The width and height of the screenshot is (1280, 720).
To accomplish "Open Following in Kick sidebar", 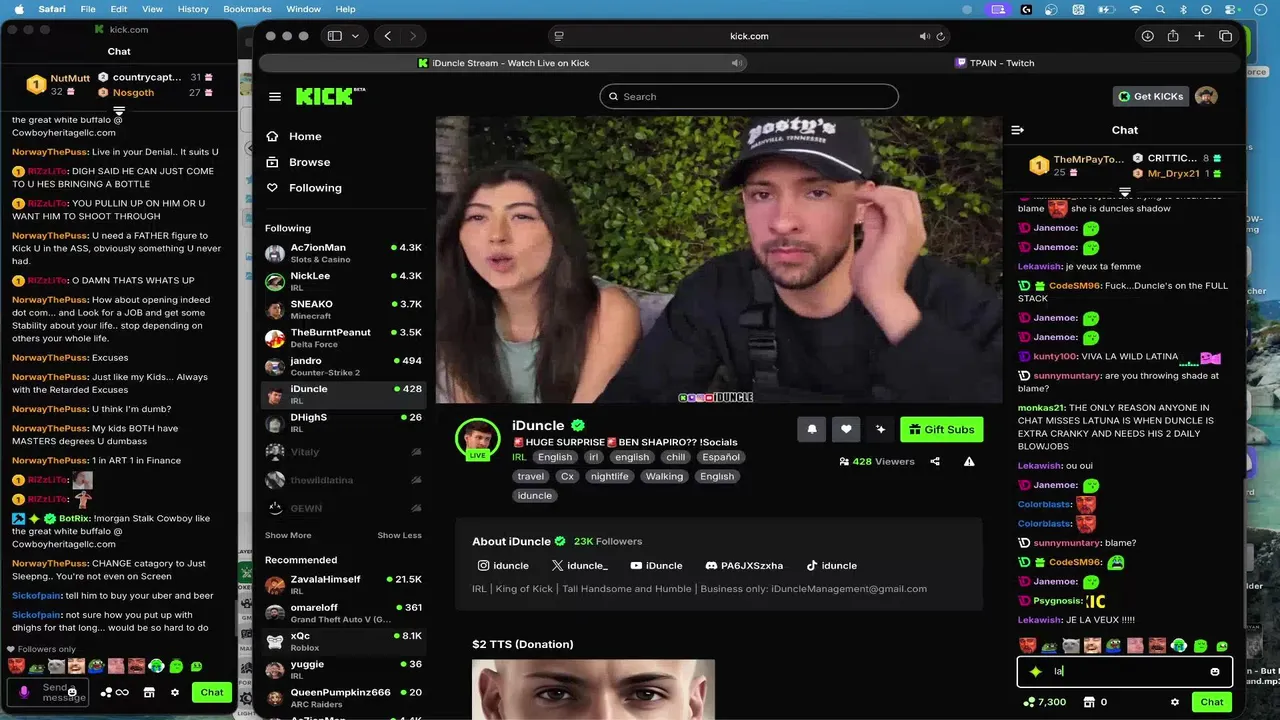I will (315, 188).
